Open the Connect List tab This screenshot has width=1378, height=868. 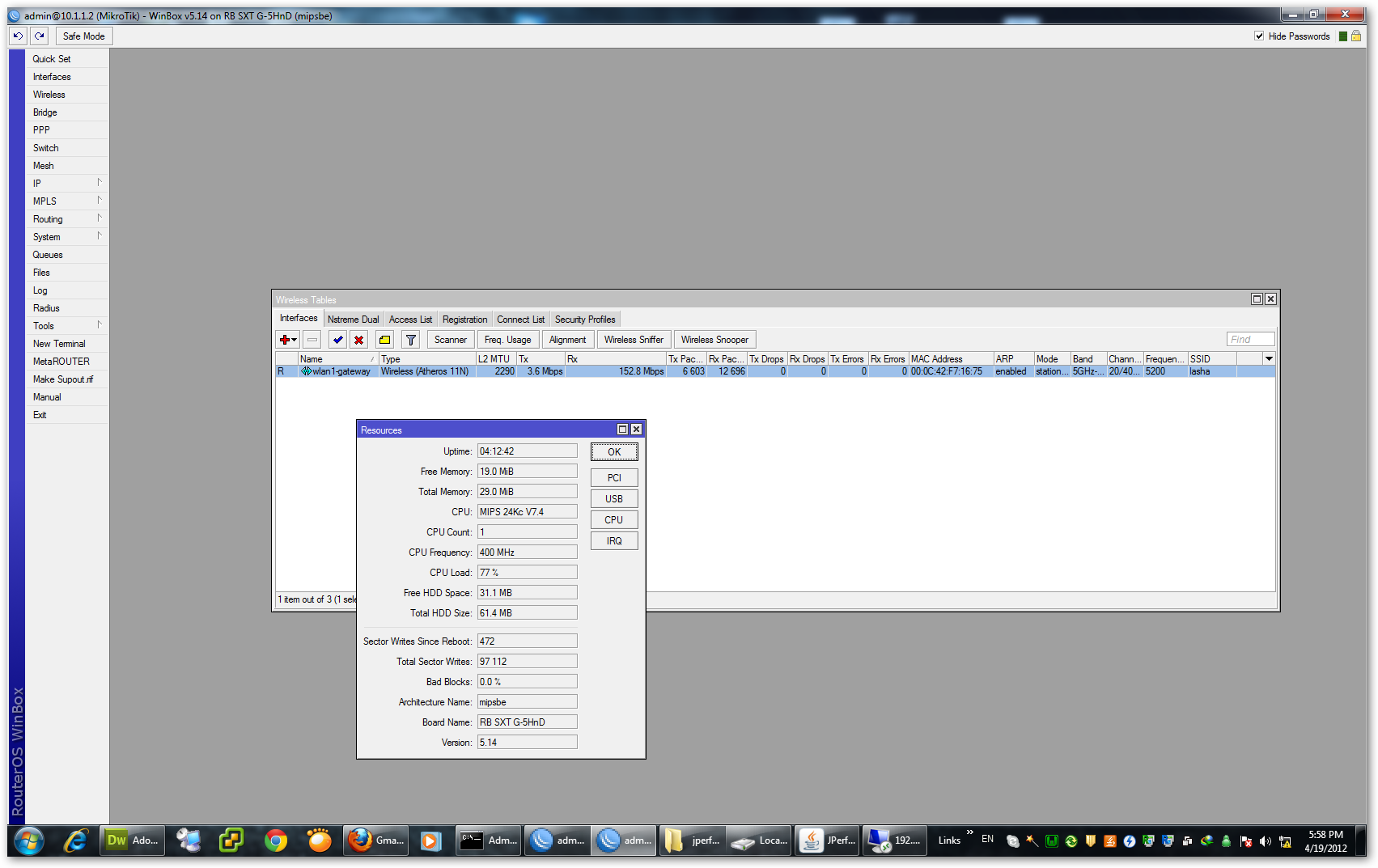coord(521,320)
